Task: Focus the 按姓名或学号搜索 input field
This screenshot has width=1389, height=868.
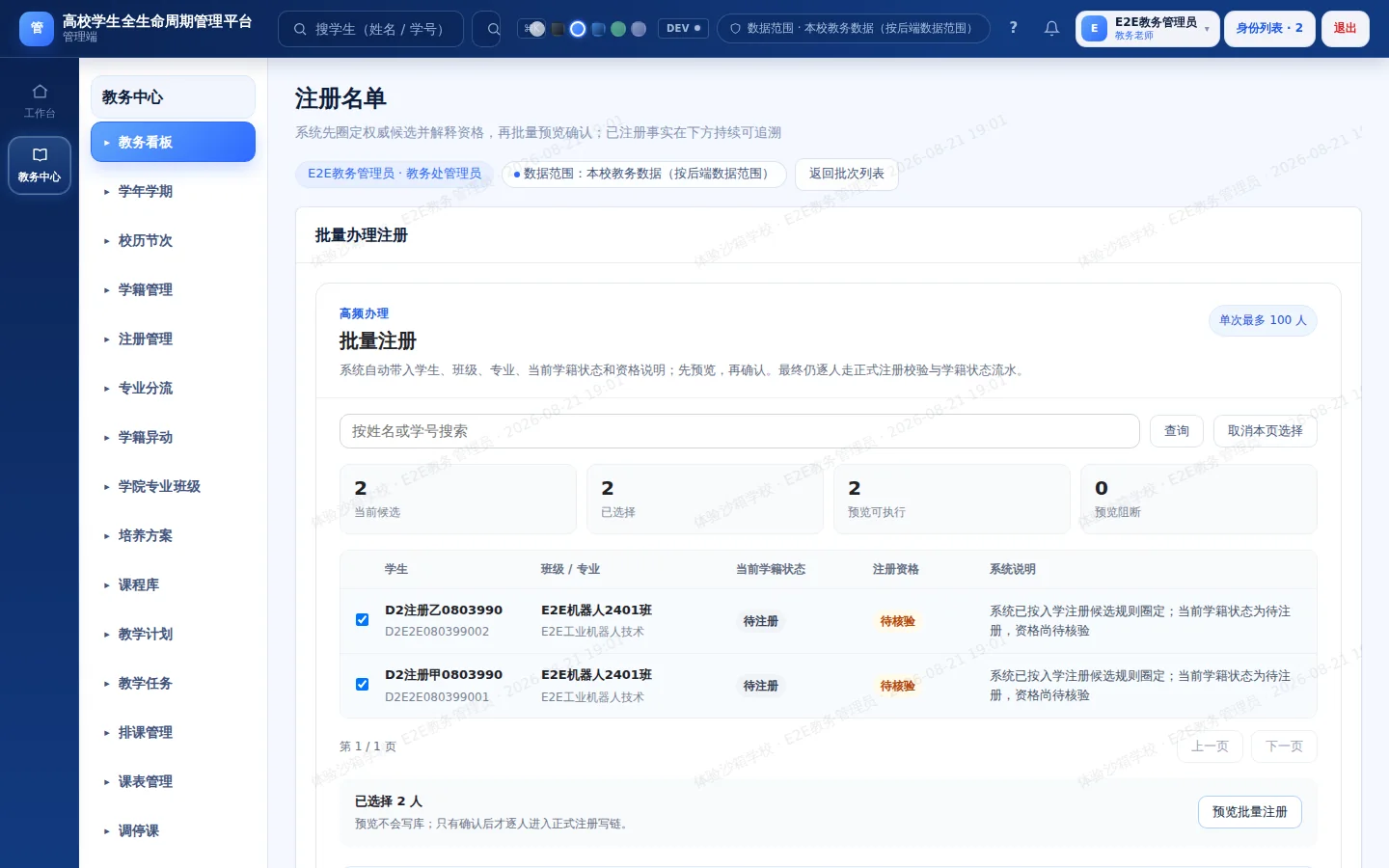Action: [x=739, y=431]
